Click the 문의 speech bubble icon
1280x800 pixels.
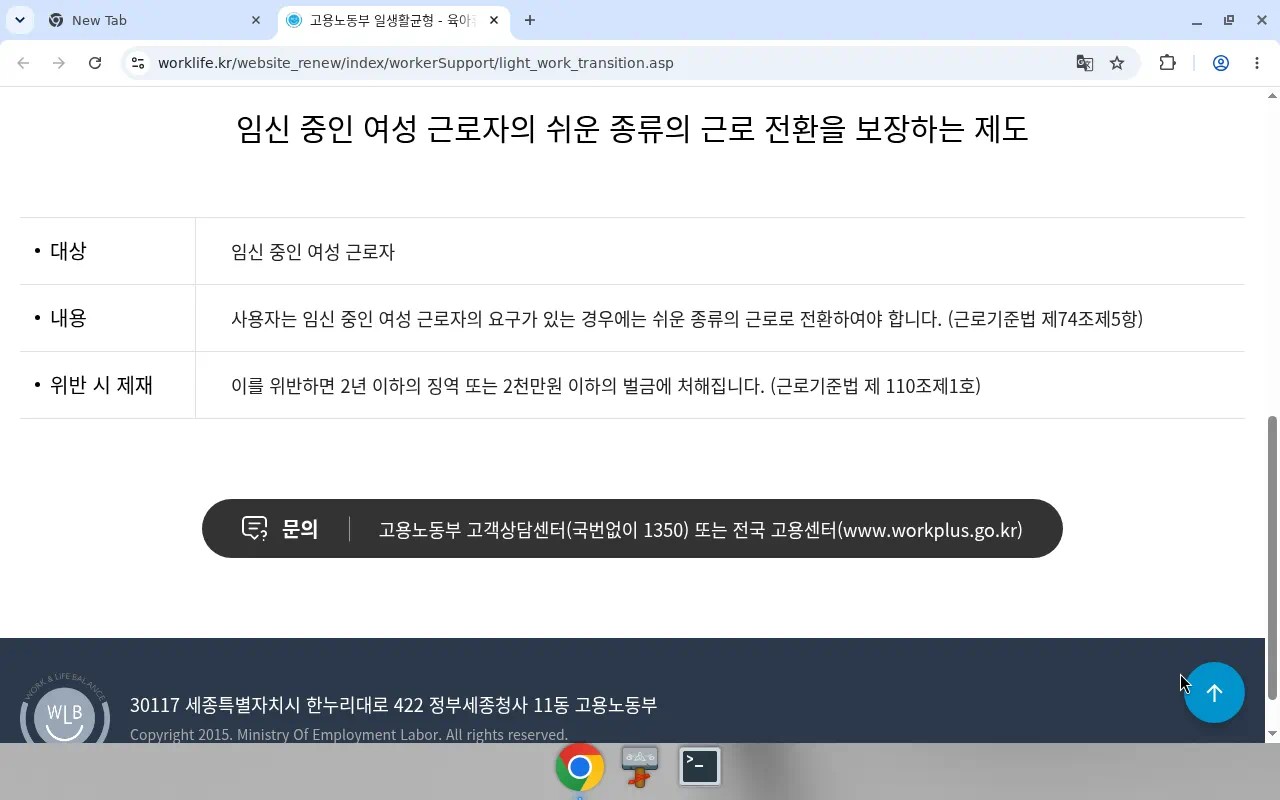click(255, 528)
